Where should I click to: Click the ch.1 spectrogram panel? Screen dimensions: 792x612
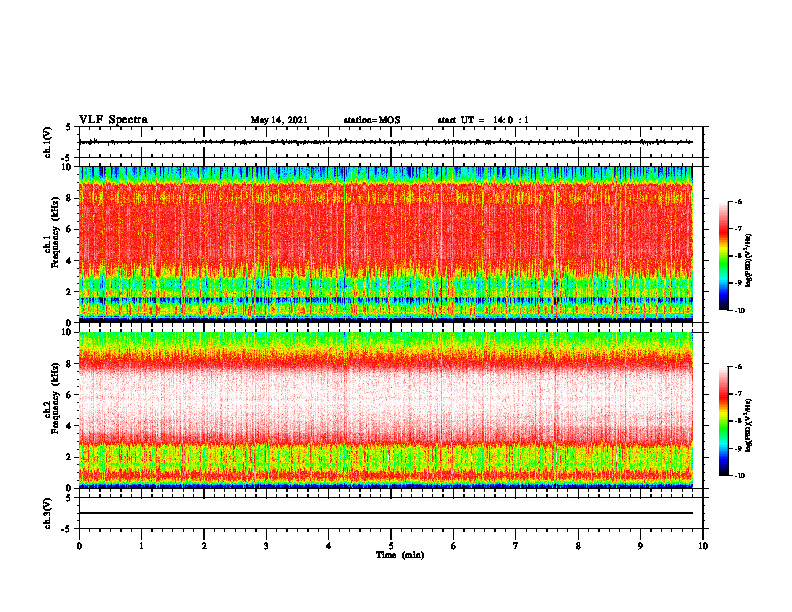point(386,244)
